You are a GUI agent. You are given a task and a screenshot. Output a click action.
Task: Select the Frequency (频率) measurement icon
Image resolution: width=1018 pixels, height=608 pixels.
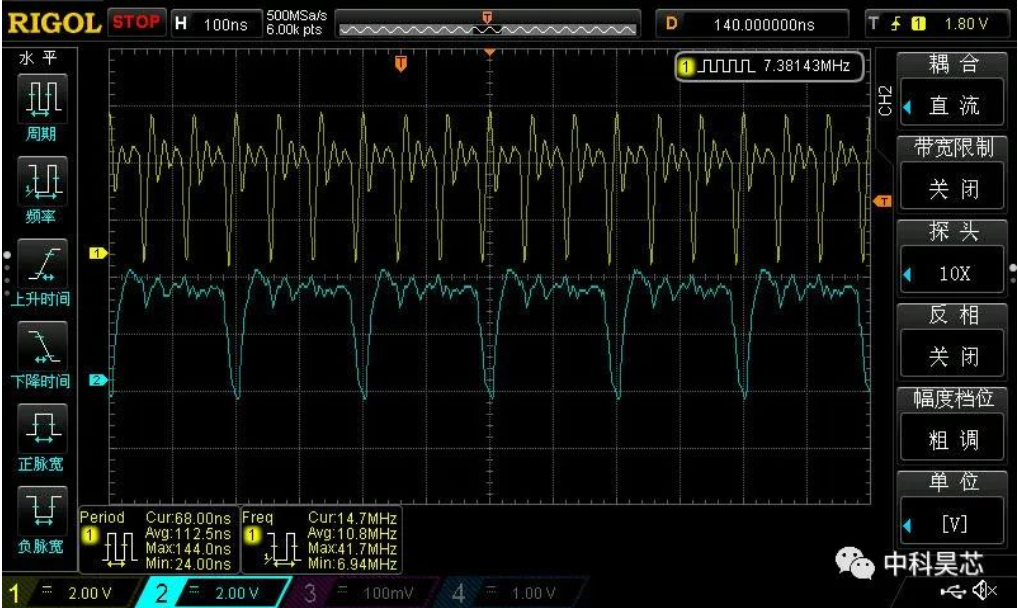pyautogui.click(x=42, y=181)
